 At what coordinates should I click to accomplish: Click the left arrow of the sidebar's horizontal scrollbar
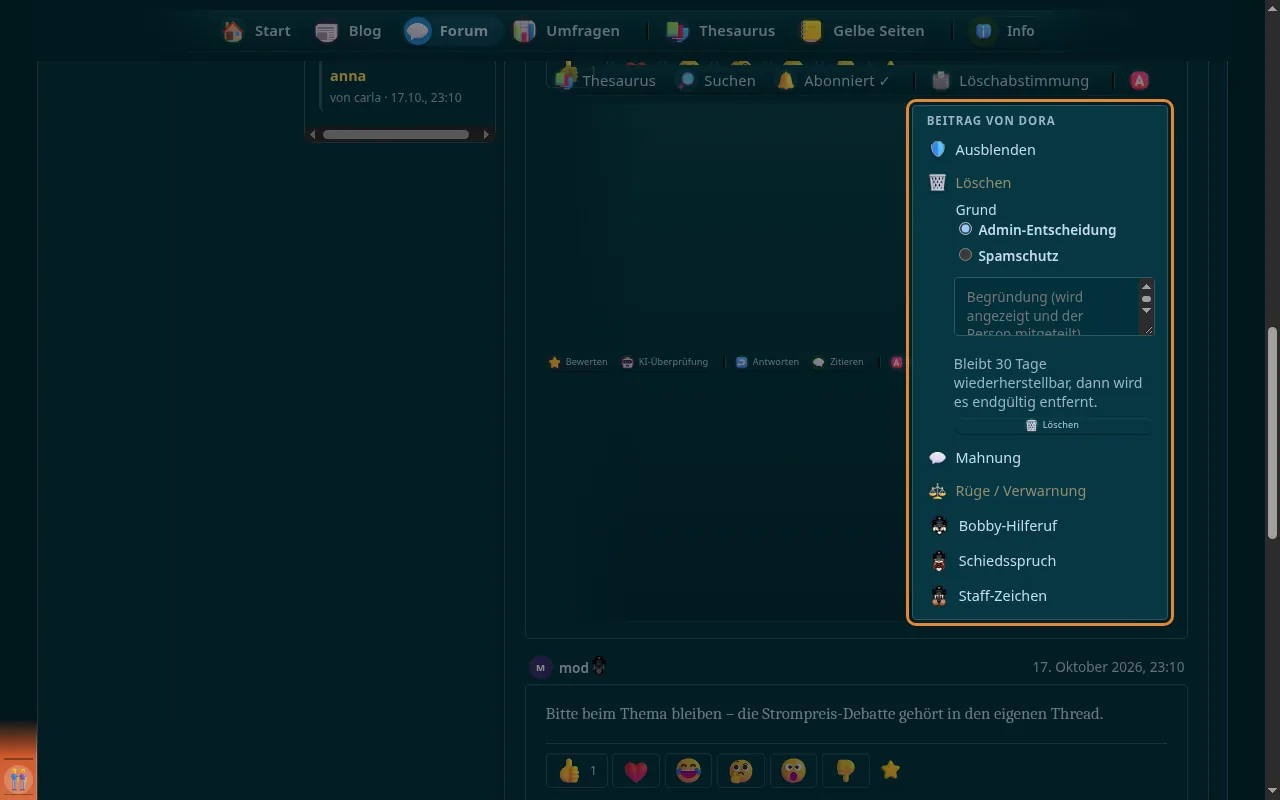point(313,134)
